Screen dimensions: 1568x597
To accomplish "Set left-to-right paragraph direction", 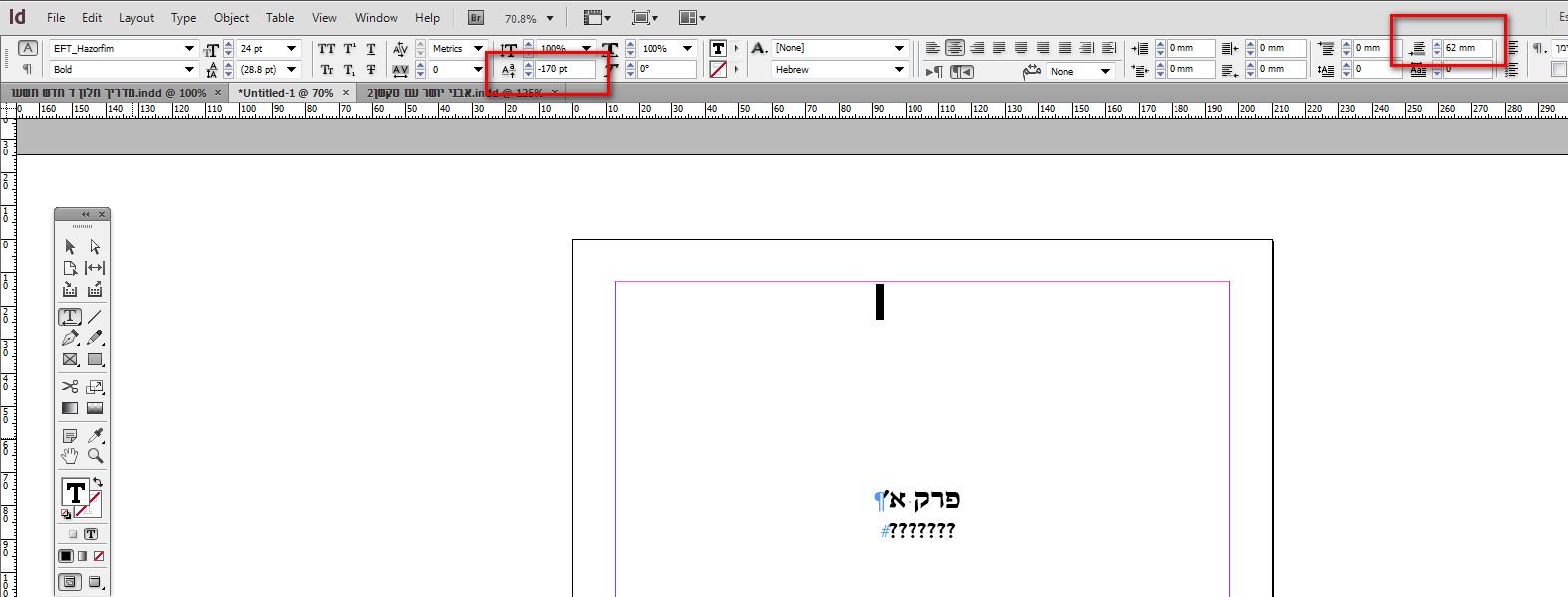I will point(934,71).
